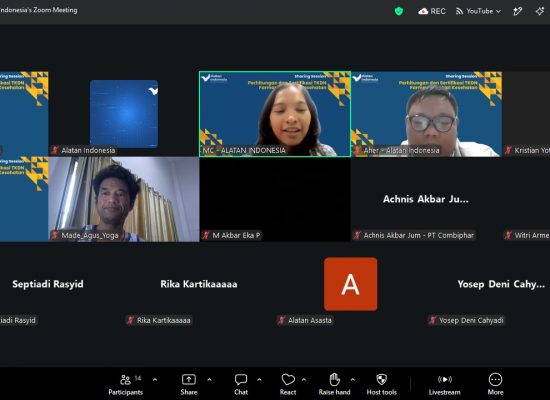The image size is (550, 400).
Task: Open the Livestream control
Action: pyautogui.click(x=444, y=385)
